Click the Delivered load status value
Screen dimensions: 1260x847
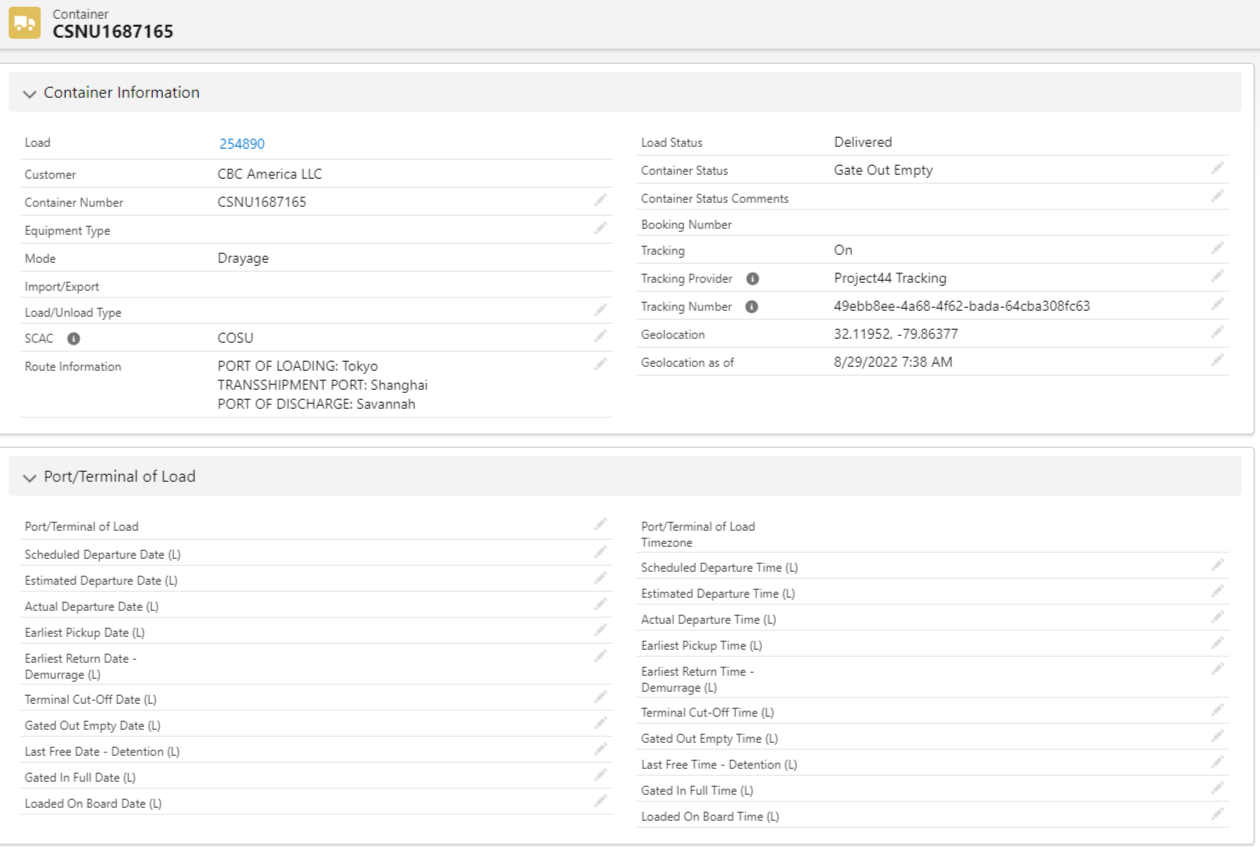(x=863, y=142)
